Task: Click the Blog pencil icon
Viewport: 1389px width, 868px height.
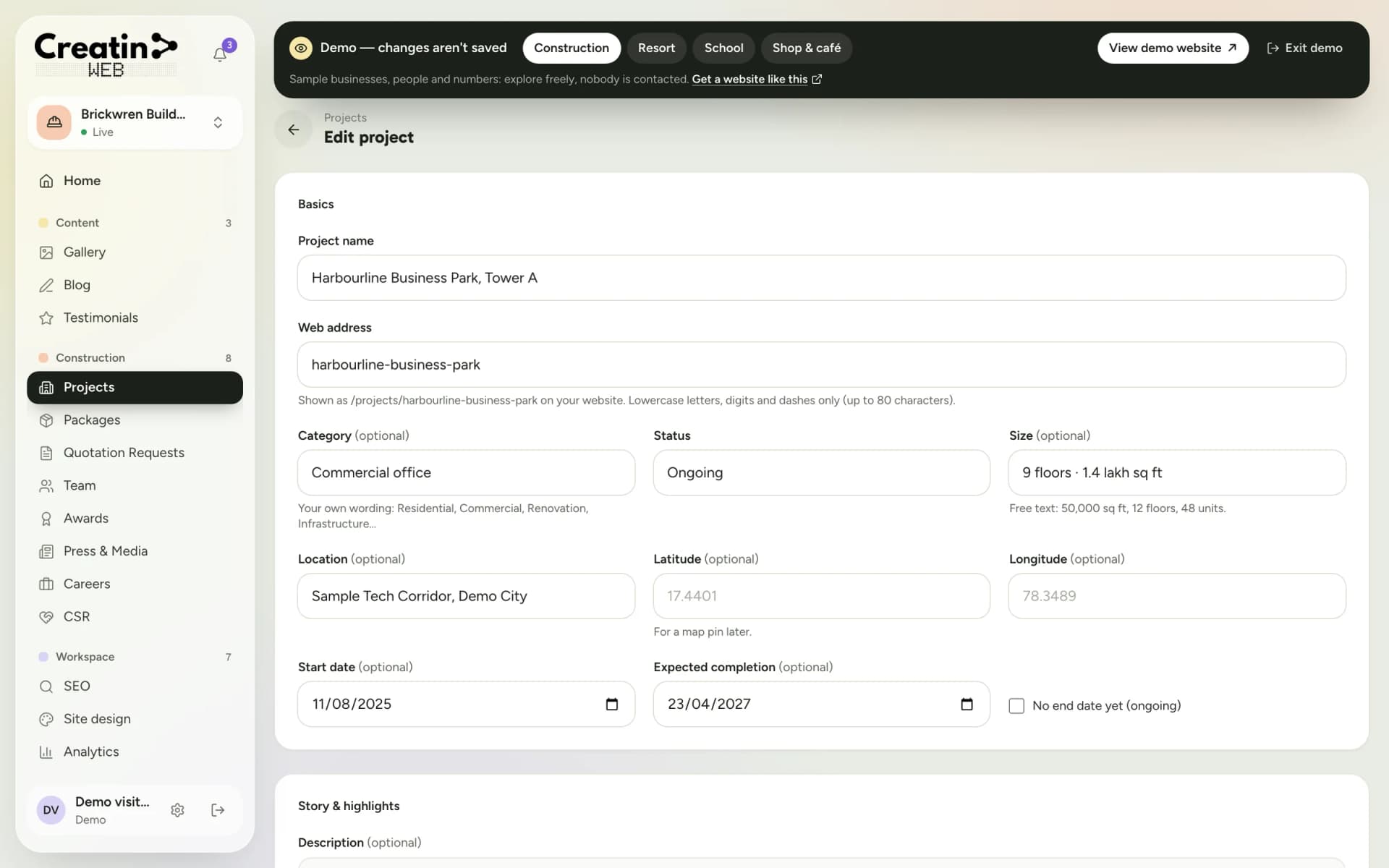Action: 46,285
